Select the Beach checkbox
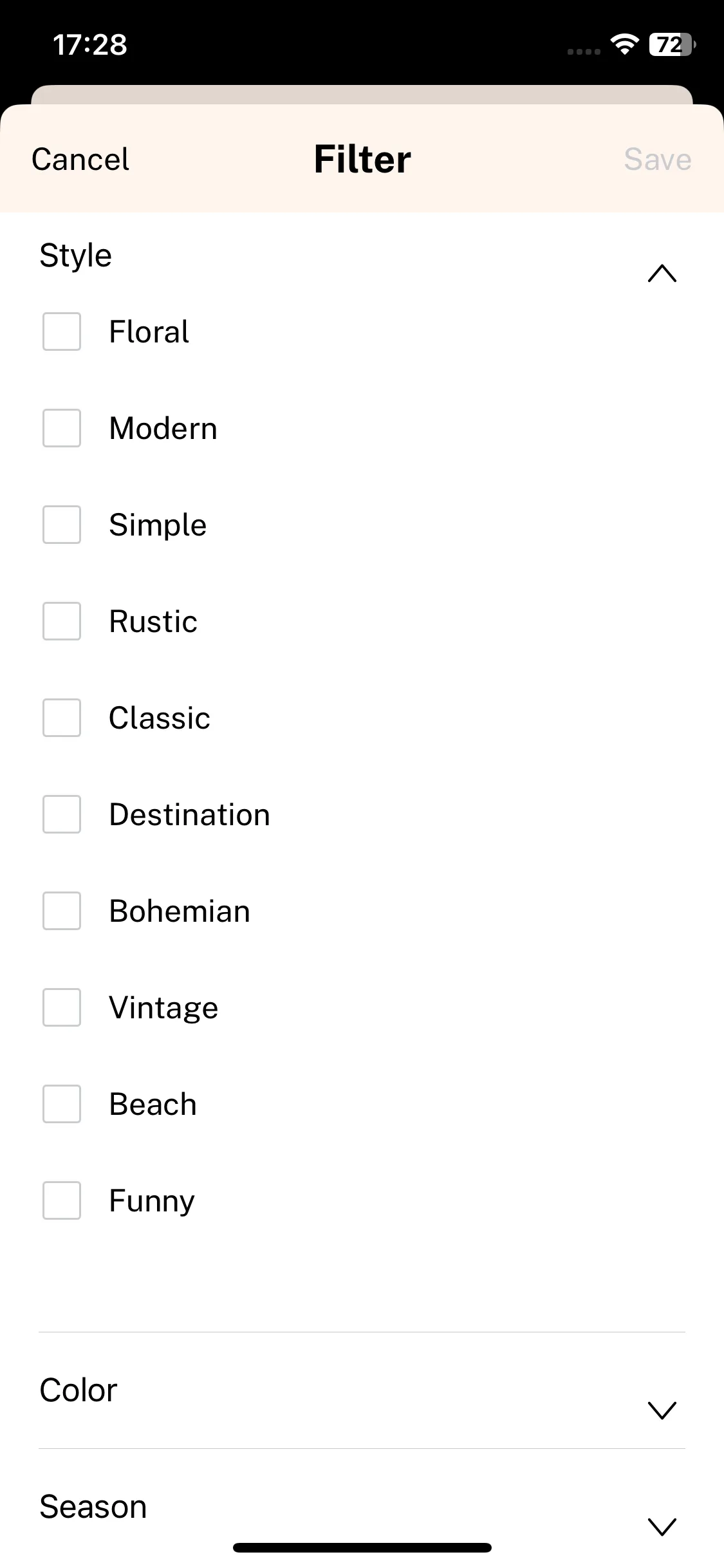Screen dimensions: 724x1568 62,1104
